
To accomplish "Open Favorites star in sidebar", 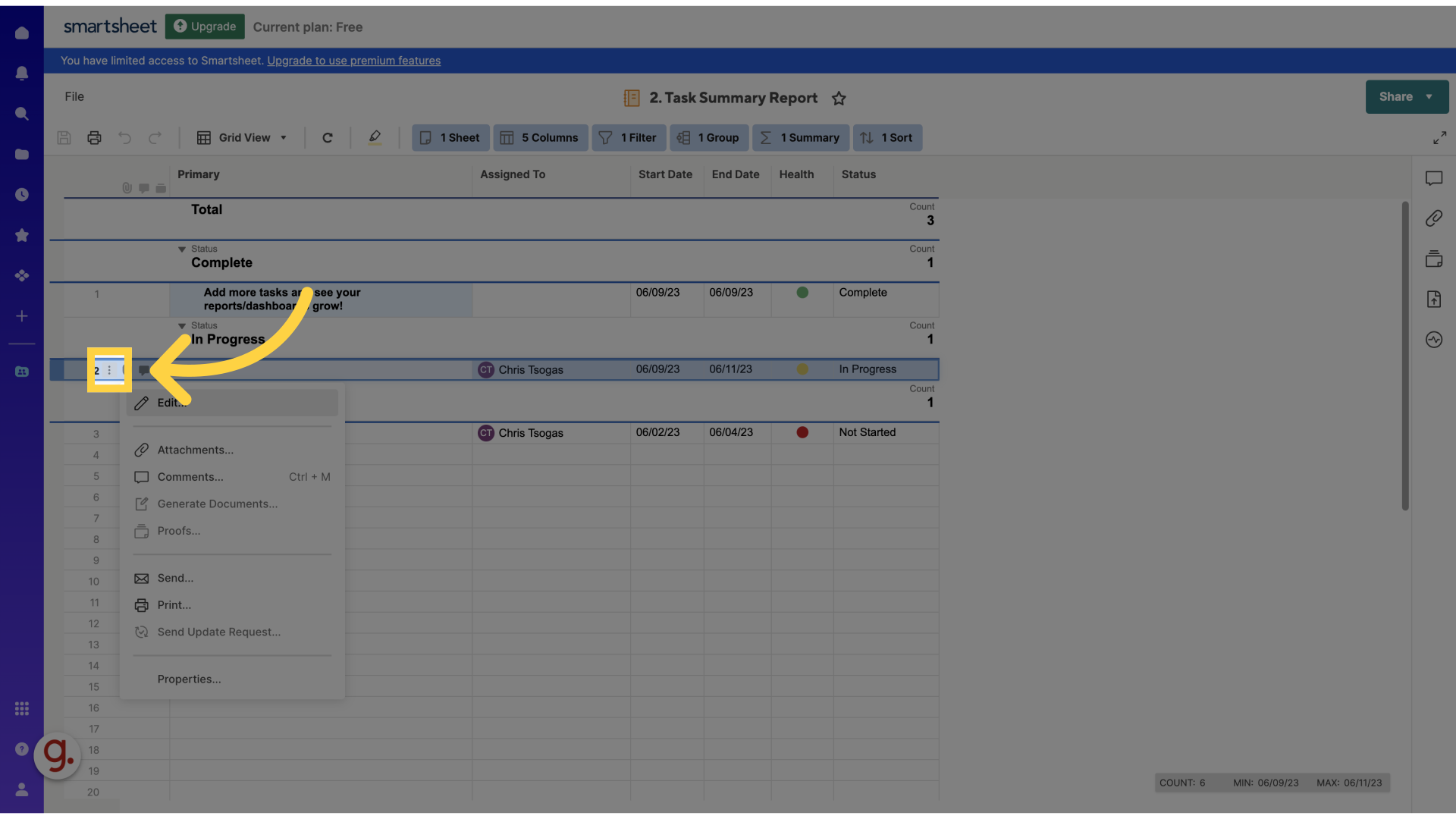I will pyautogui.click(x=22, y=235).
